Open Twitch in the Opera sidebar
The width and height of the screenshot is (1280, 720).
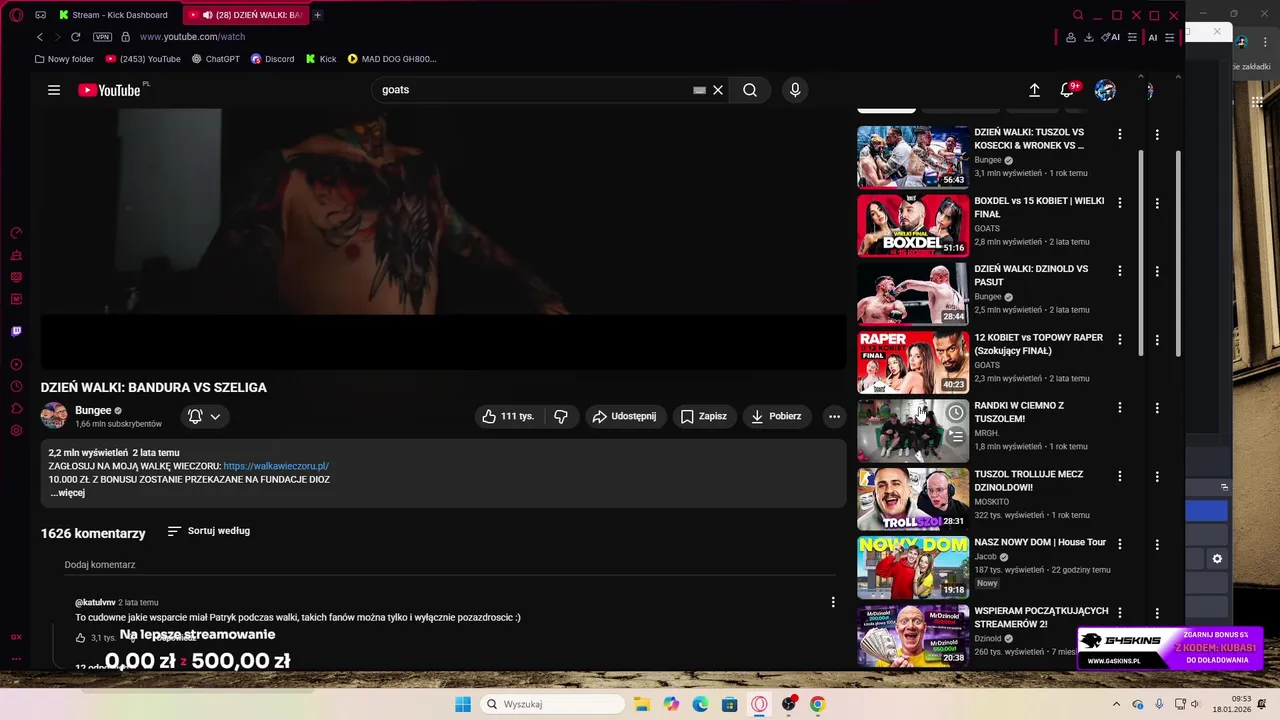click(x=16, y=331)
